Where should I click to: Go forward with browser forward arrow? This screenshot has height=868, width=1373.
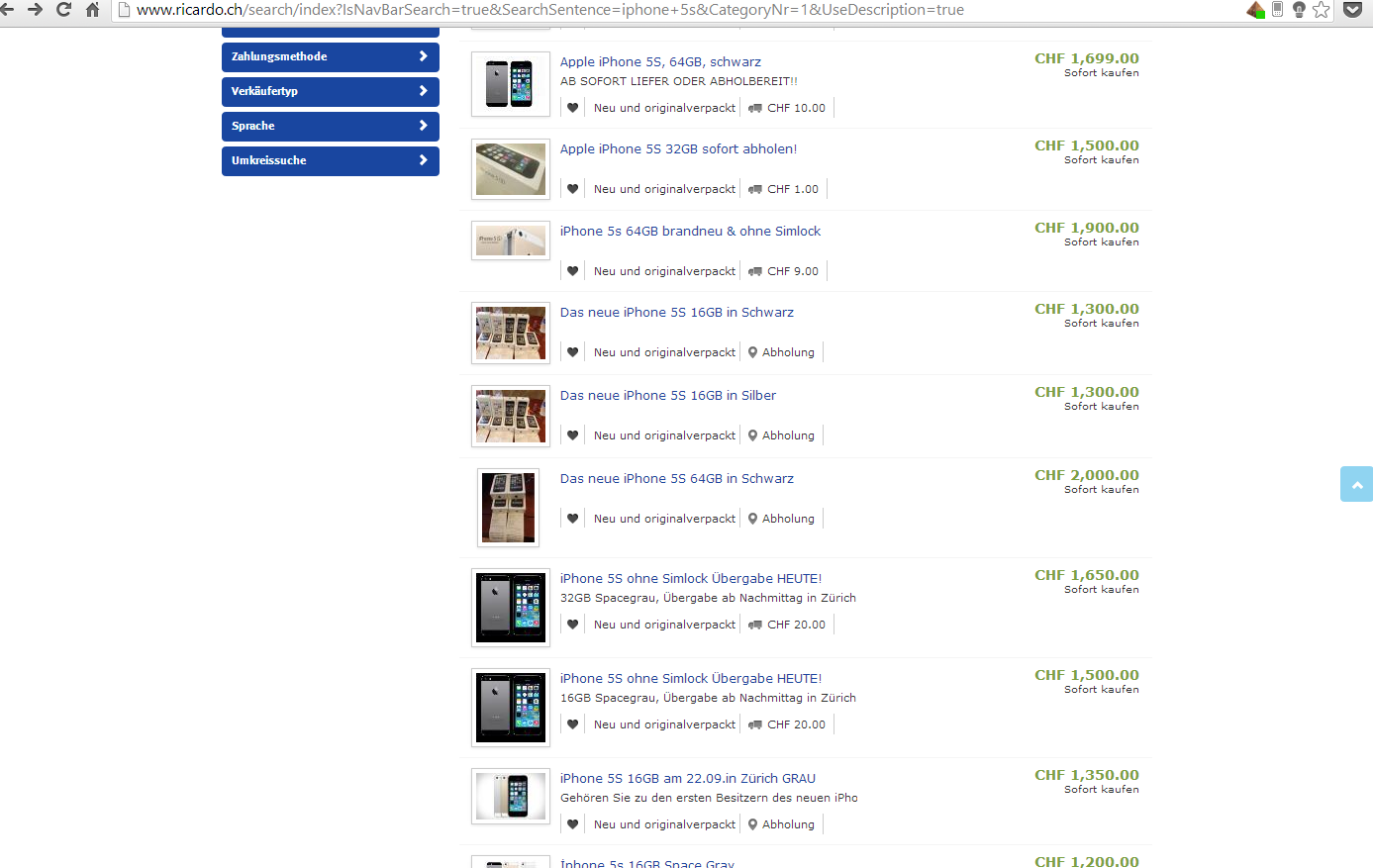click(x=35, y=10)
